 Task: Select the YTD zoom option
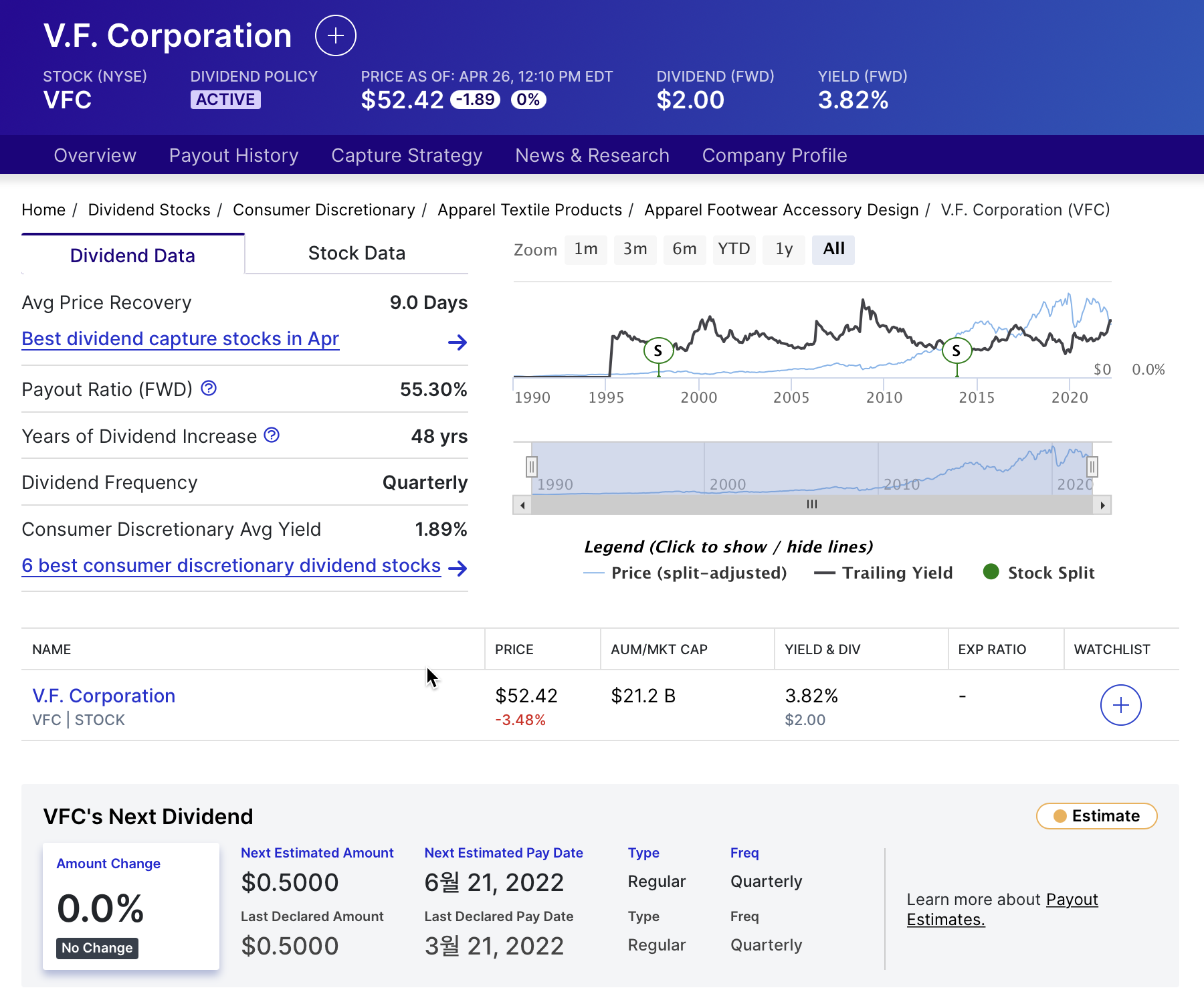click(x=734, y=249)
